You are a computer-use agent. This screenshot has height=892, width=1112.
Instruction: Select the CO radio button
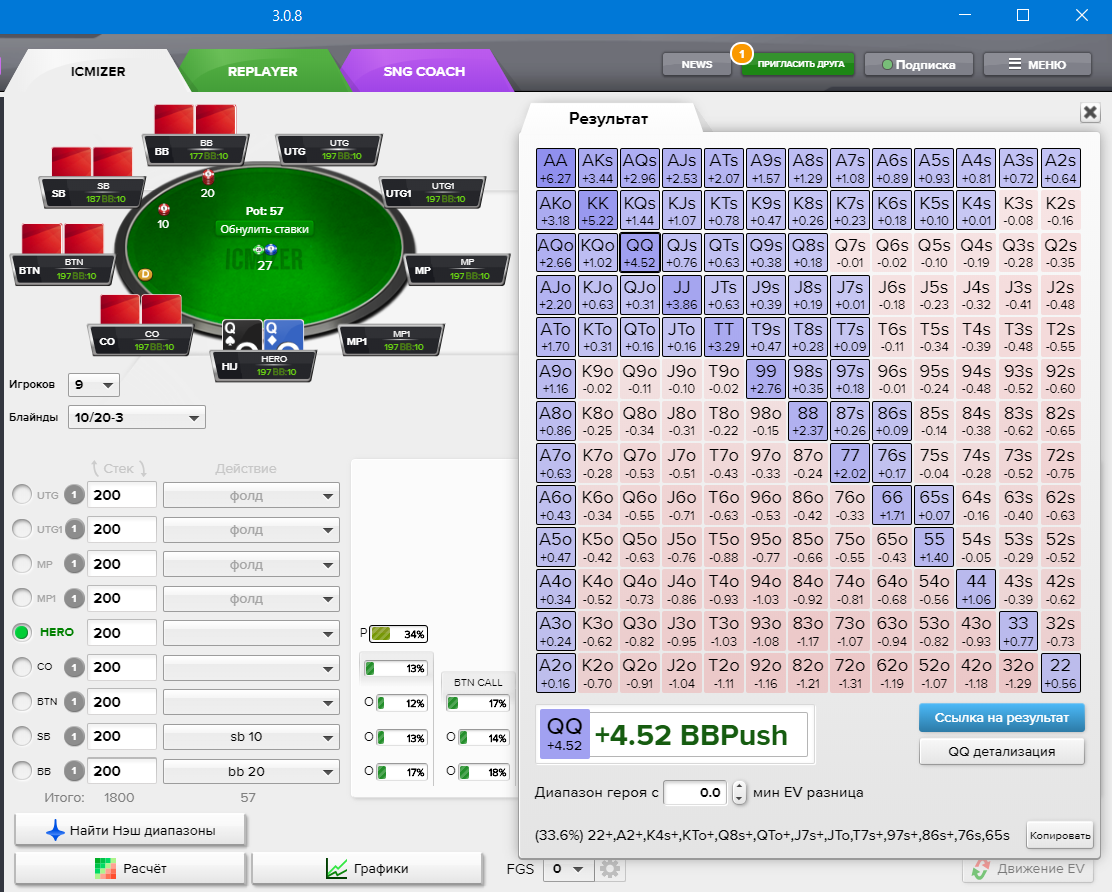22,667
